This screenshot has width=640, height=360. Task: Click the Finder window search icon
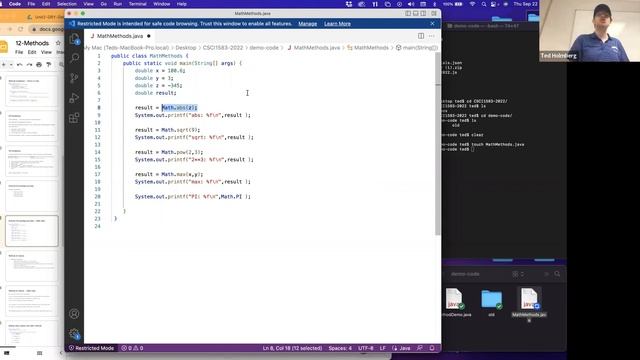557,274
